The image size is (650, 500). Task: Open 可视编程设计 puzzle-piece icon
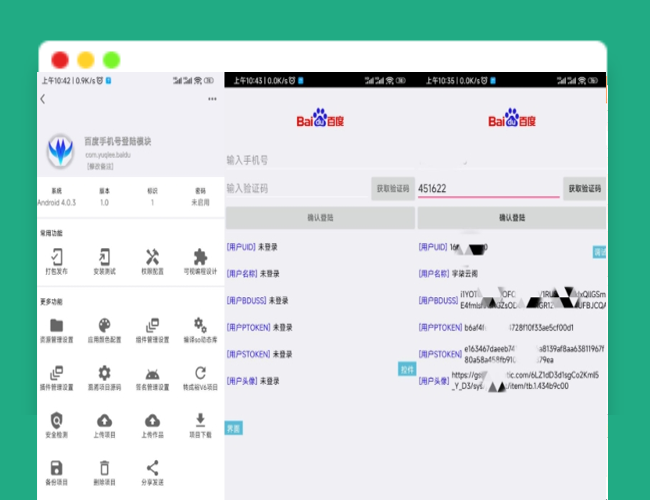(200, 257)
